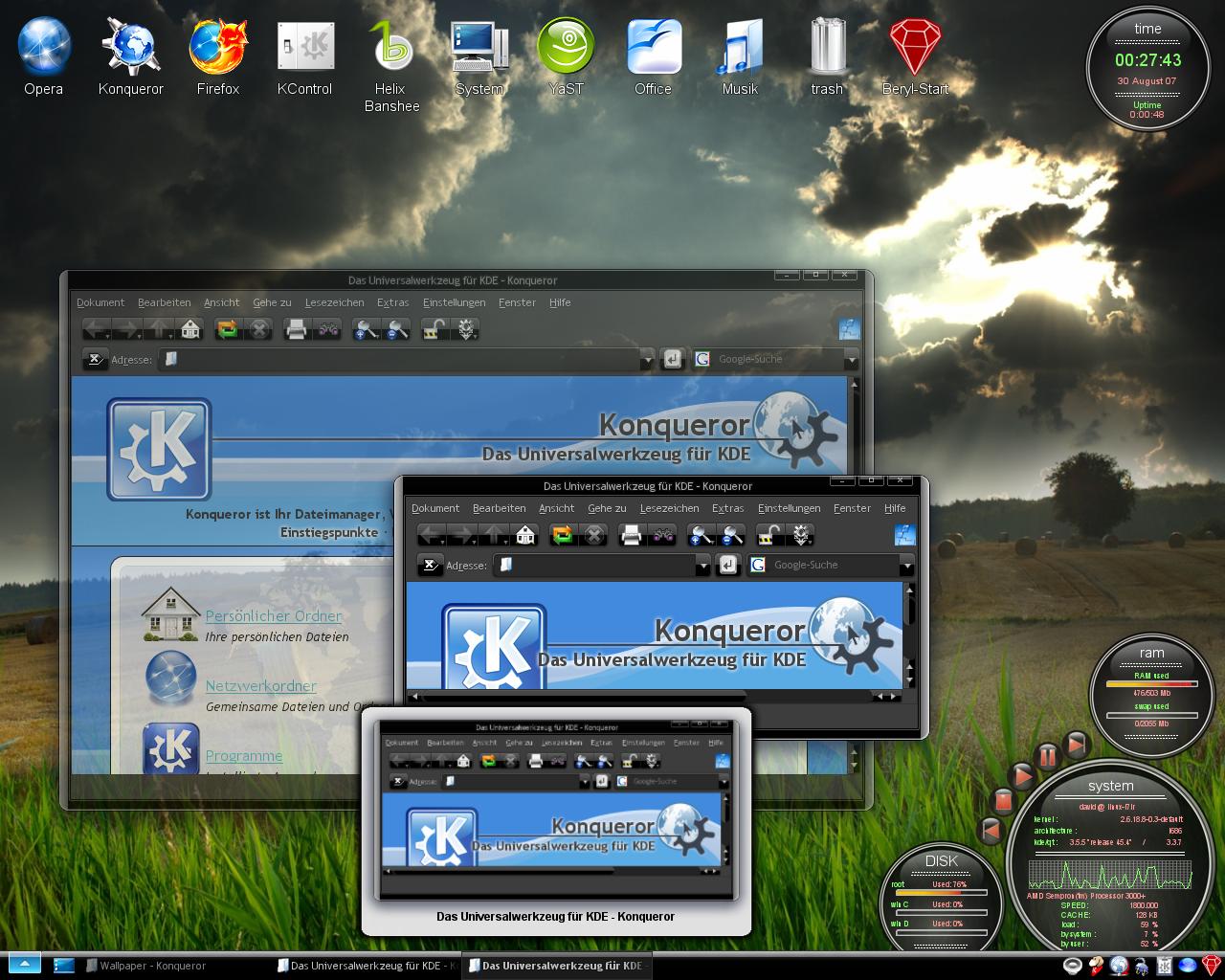Viewport: 1225px width, 980px height.
Task: Click the show desktop panel button
Action: (x=64, y=966)
